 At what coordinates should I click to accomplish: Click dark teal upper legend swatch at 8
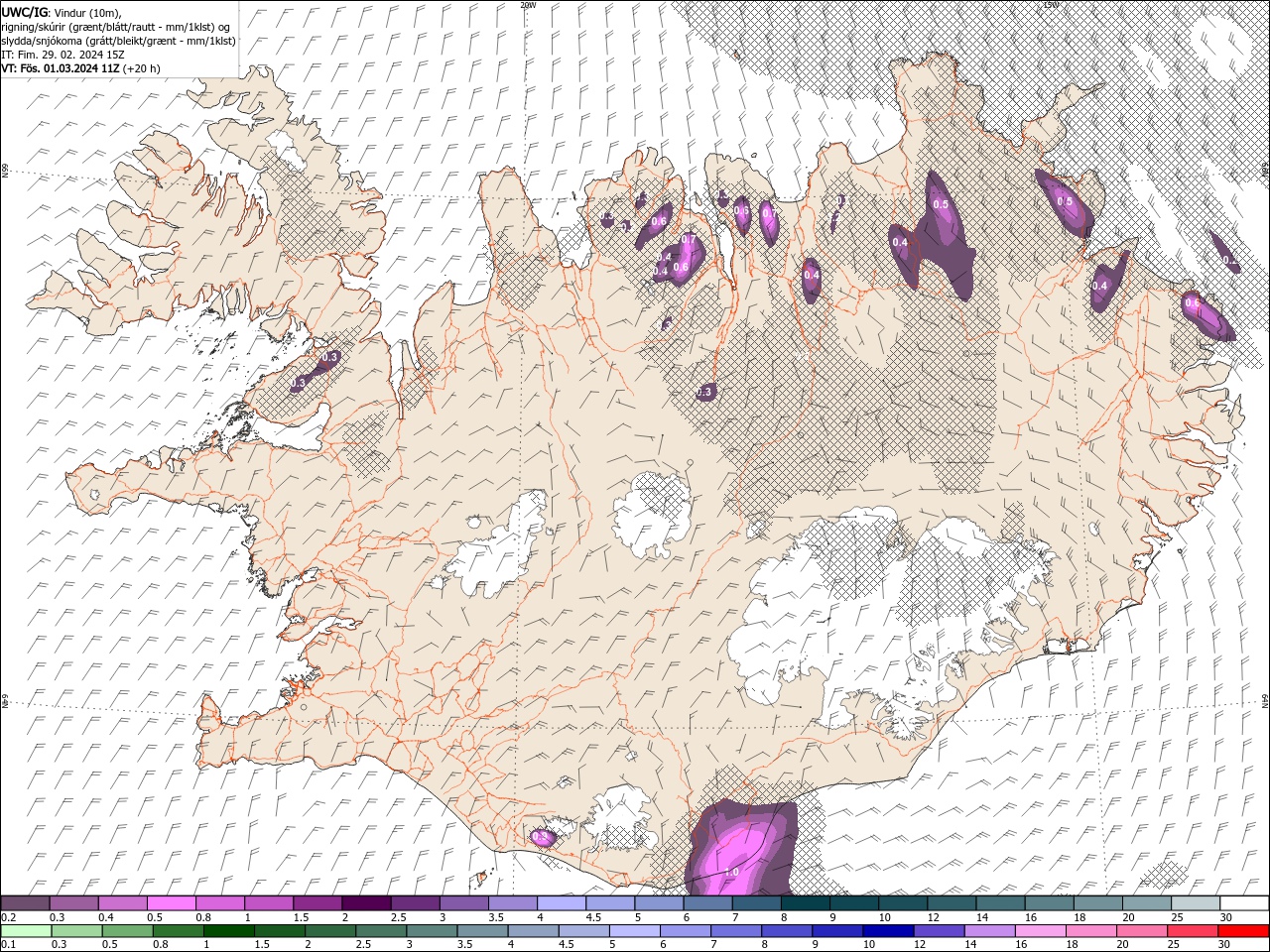click(x=805, y=903)
